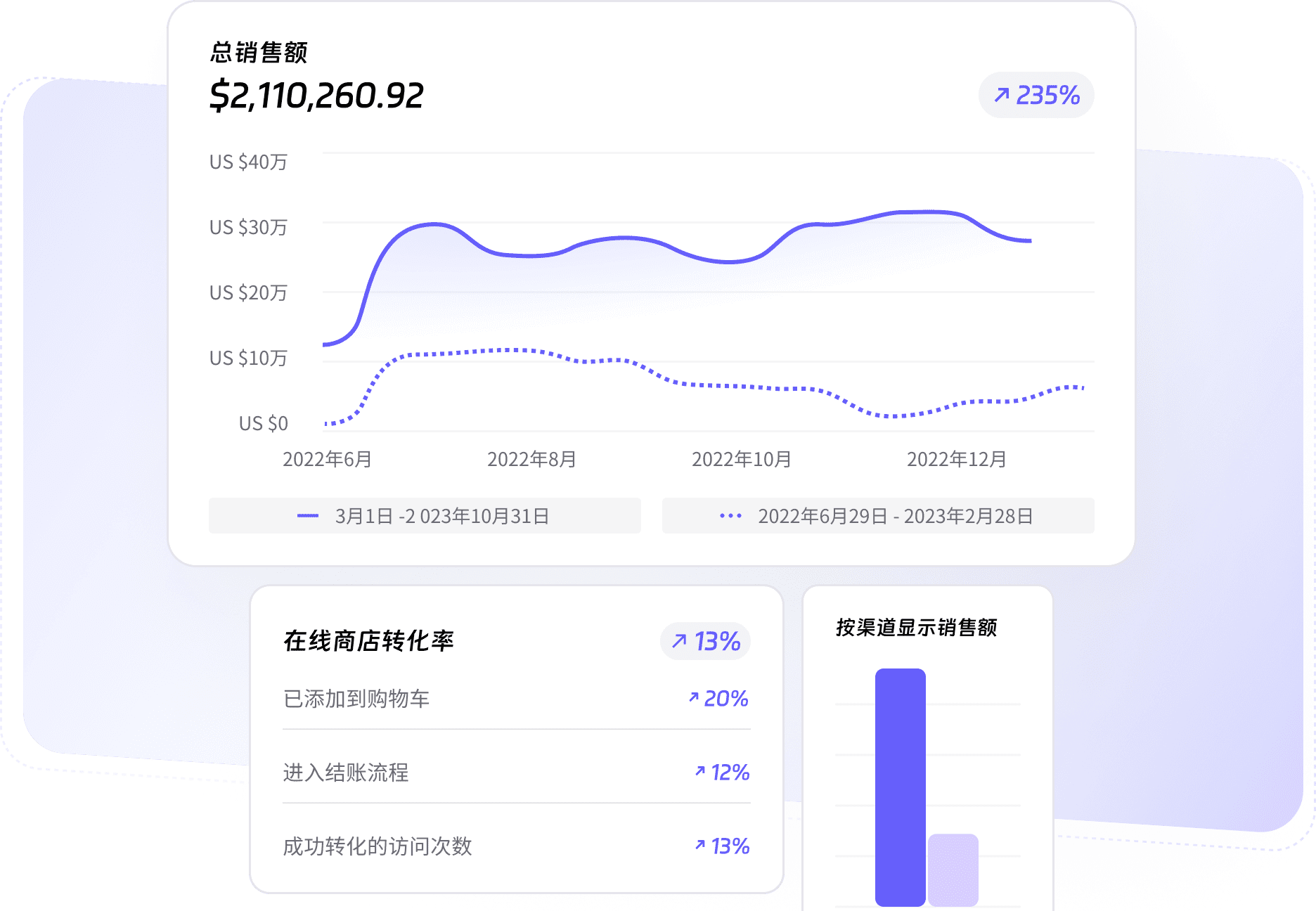
Task: Click the arrow icon beside 20%
Action: [x=694, y=697]
